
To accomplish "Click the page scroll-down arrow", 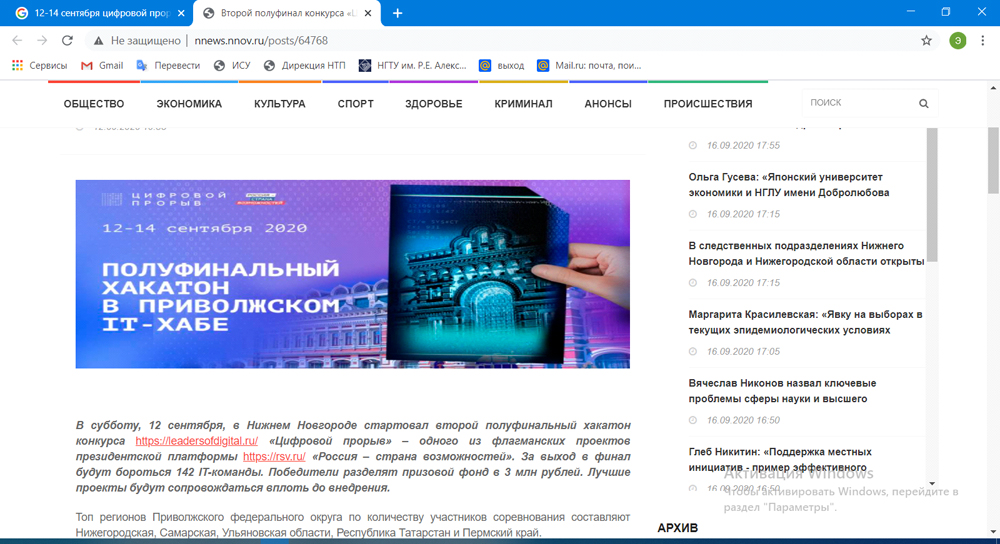I will click(994, 533).
